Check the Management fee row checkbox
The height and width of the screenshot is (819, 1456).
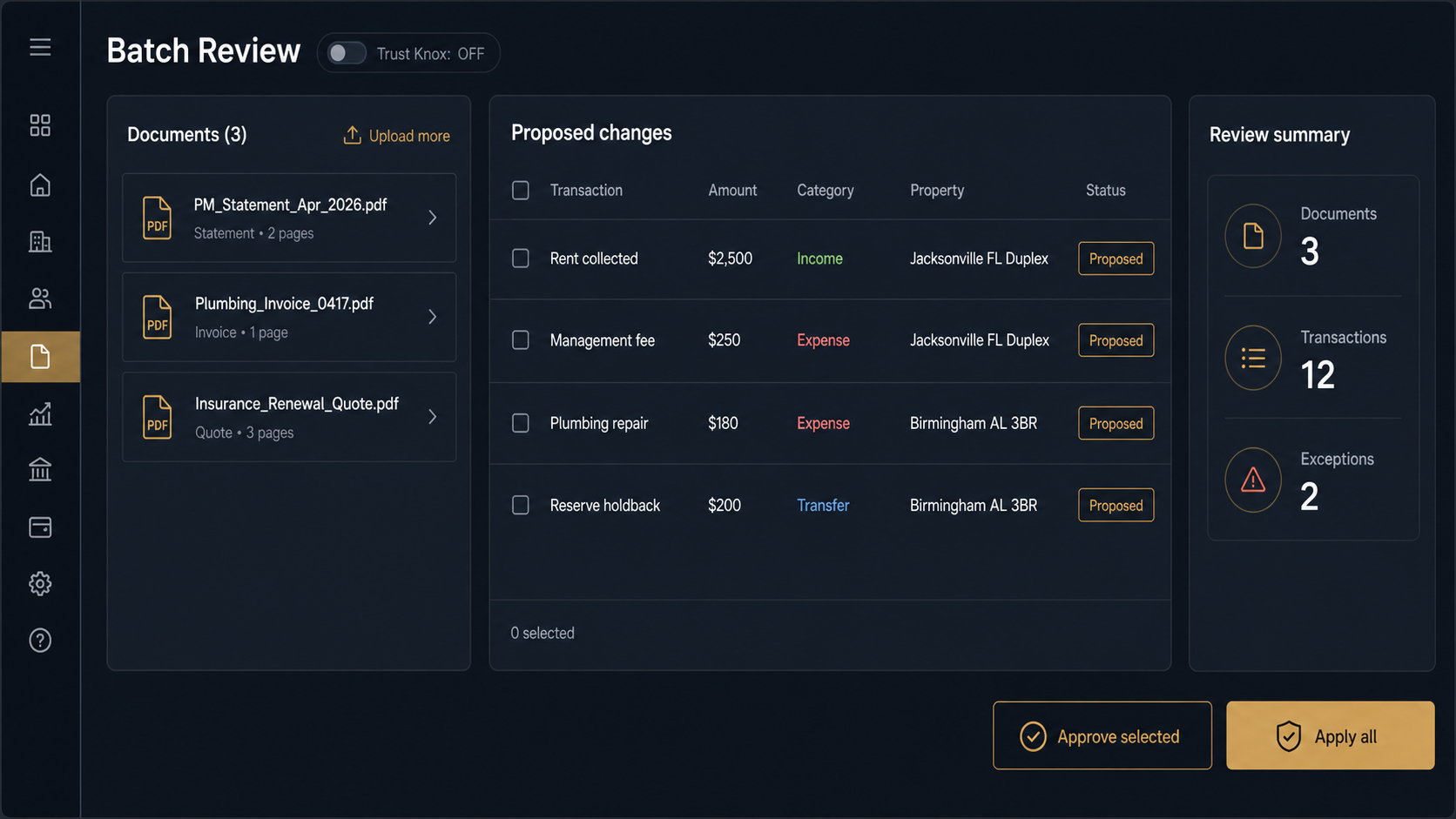tap(521, 340)
